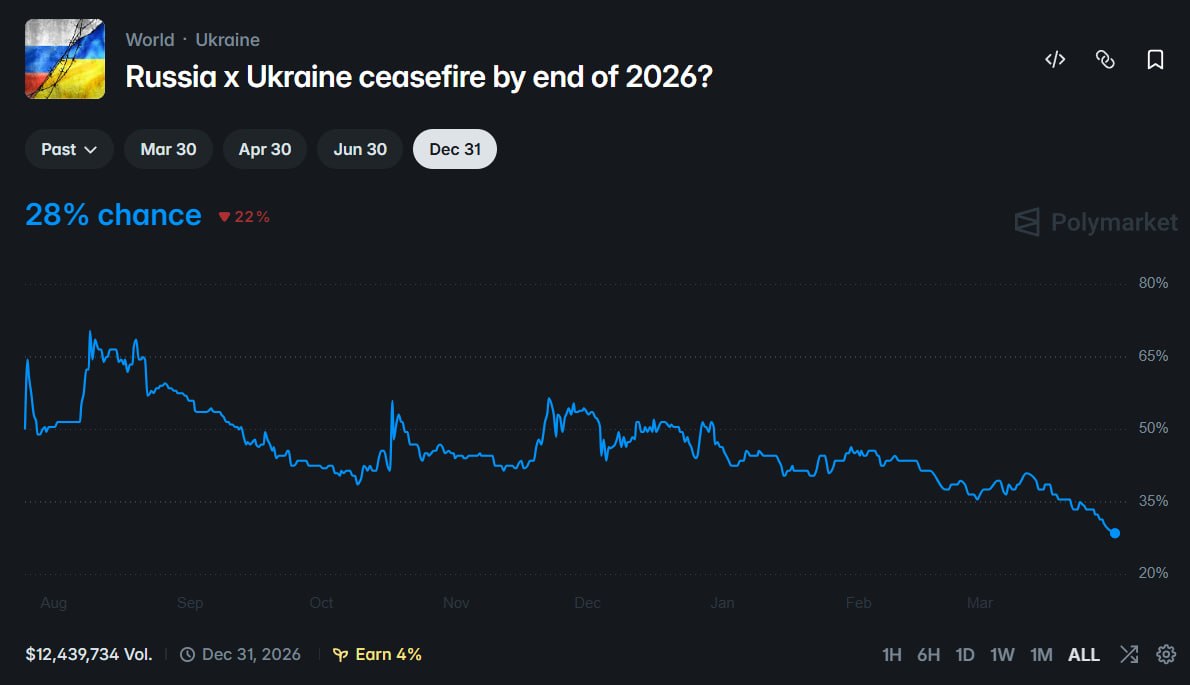Copy the market link icon

click(1105, 59)
